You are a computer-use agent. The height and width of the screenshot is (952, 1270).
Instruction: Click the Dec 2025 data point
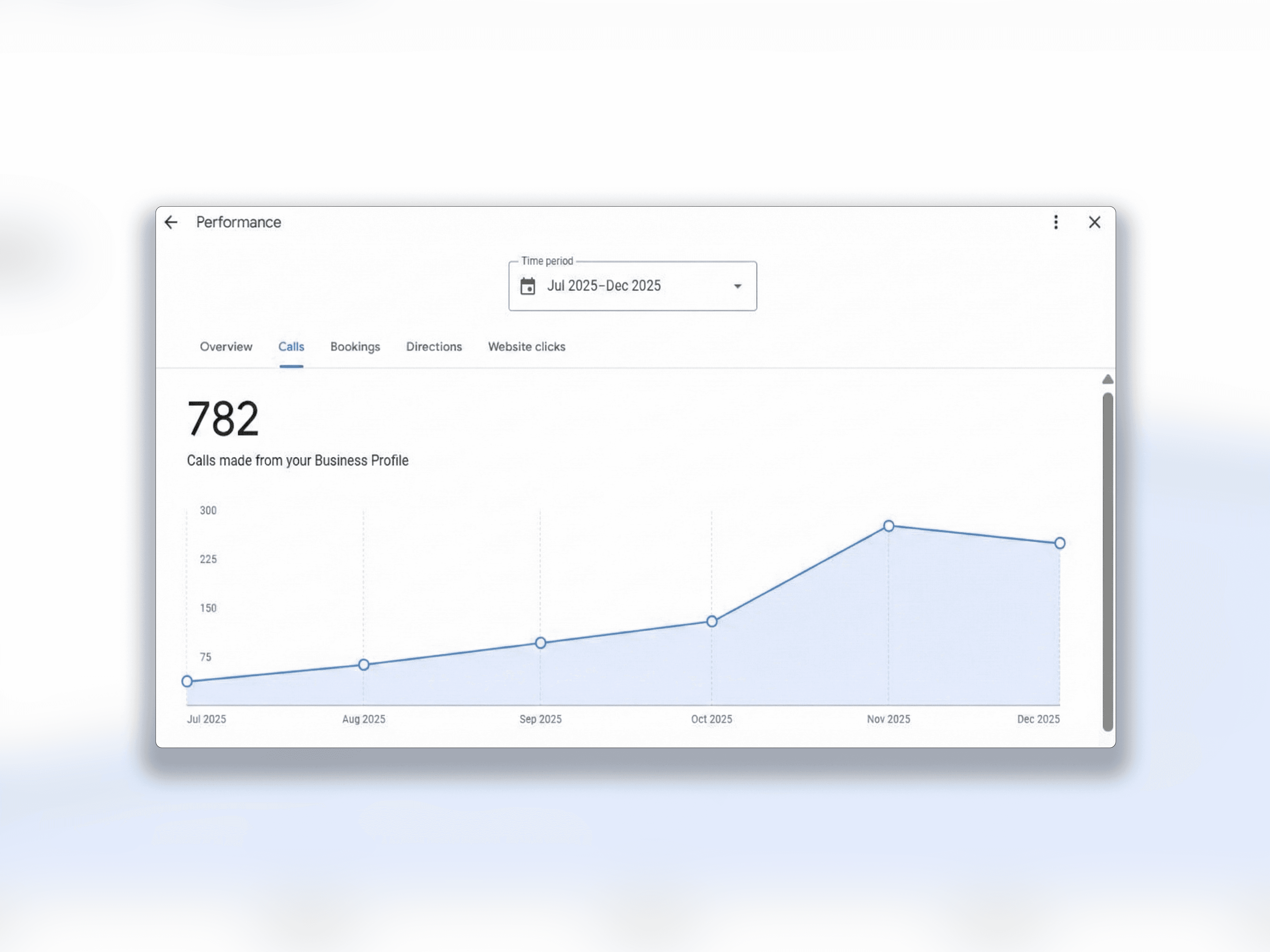1059,543
